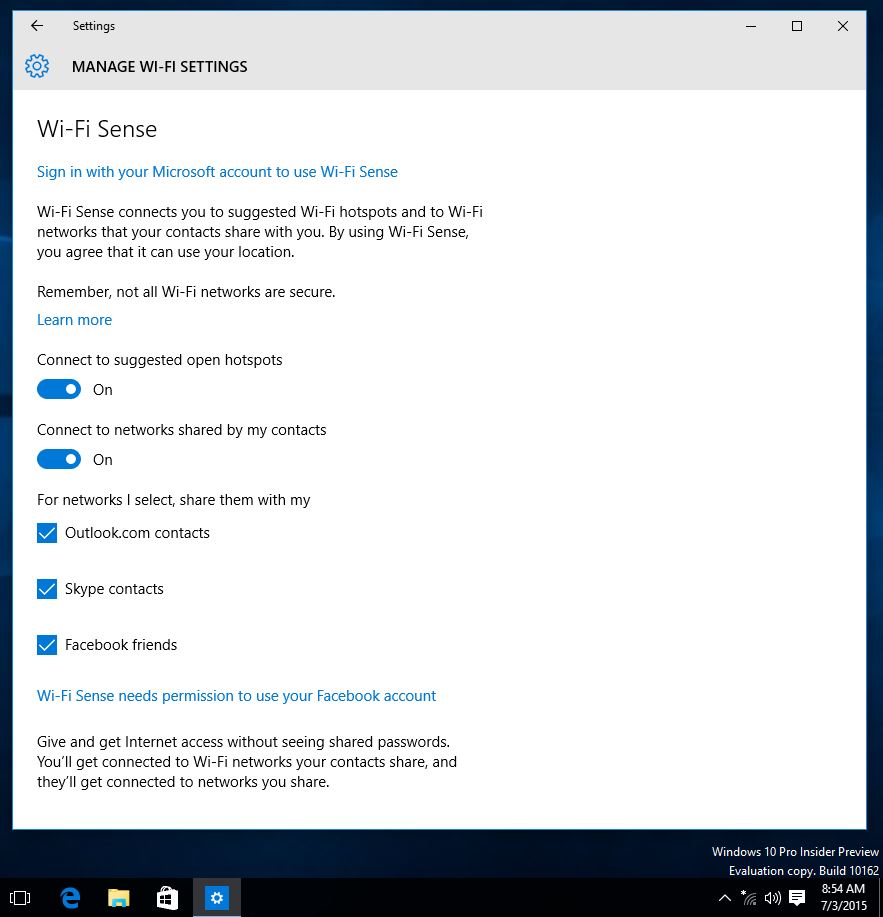The image size is (883, 917).
Task: Turn off Connect to networks shared by contacts
Action: click(58, 460)
